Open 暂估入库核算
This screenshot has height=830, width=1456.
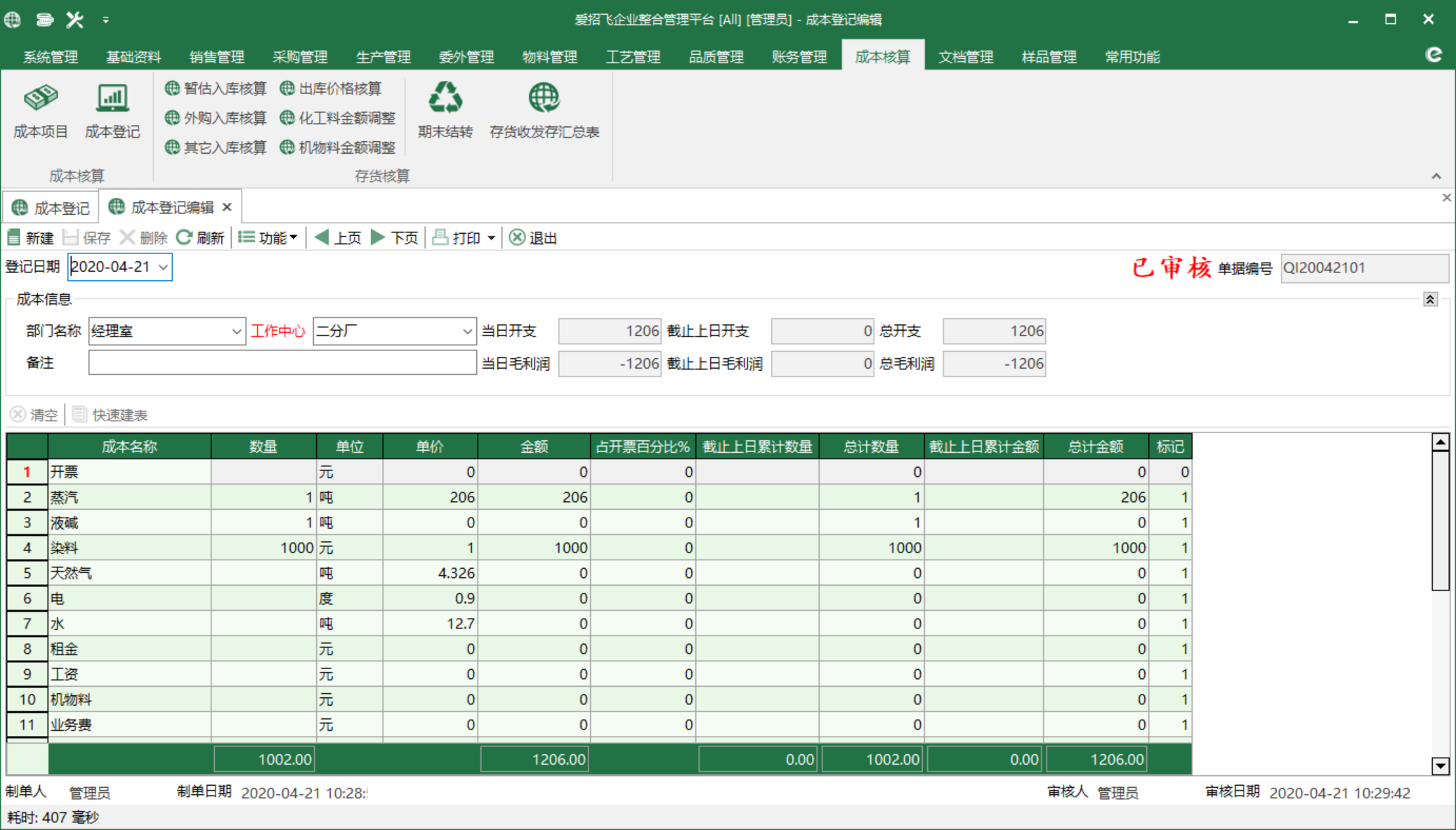pos(216,88)
